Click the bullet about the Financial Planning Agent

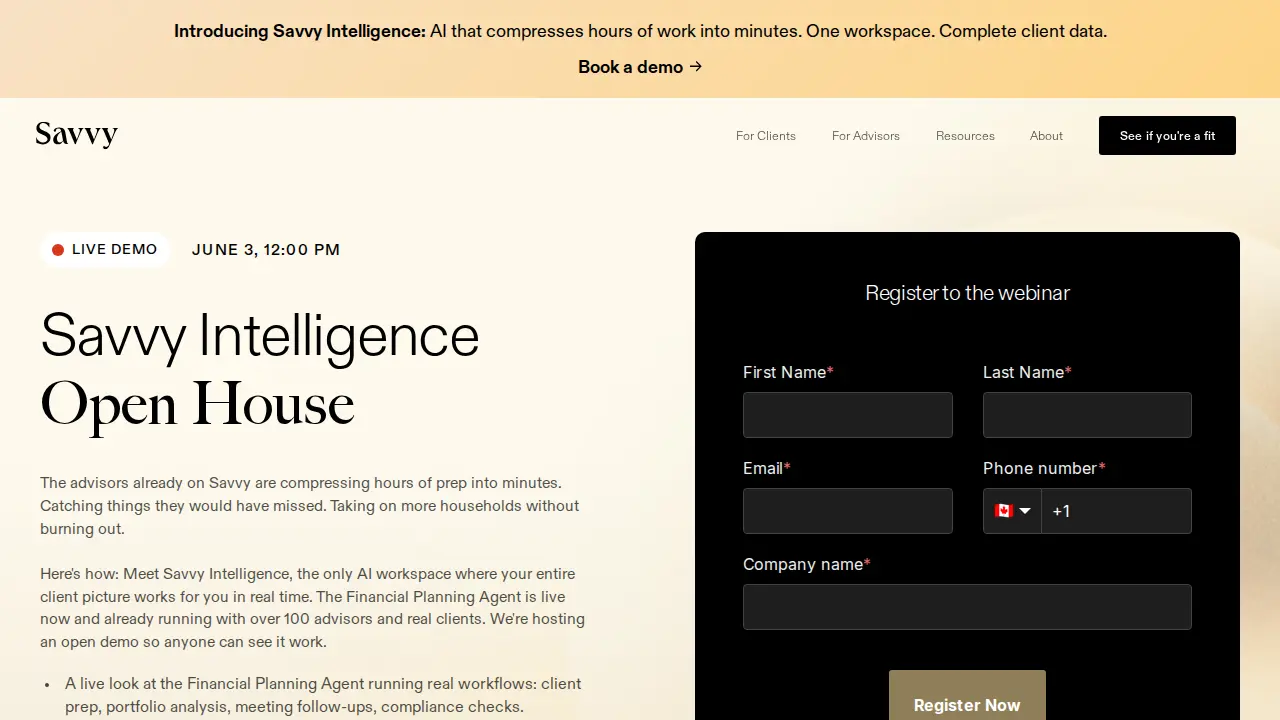click(323, 695)
